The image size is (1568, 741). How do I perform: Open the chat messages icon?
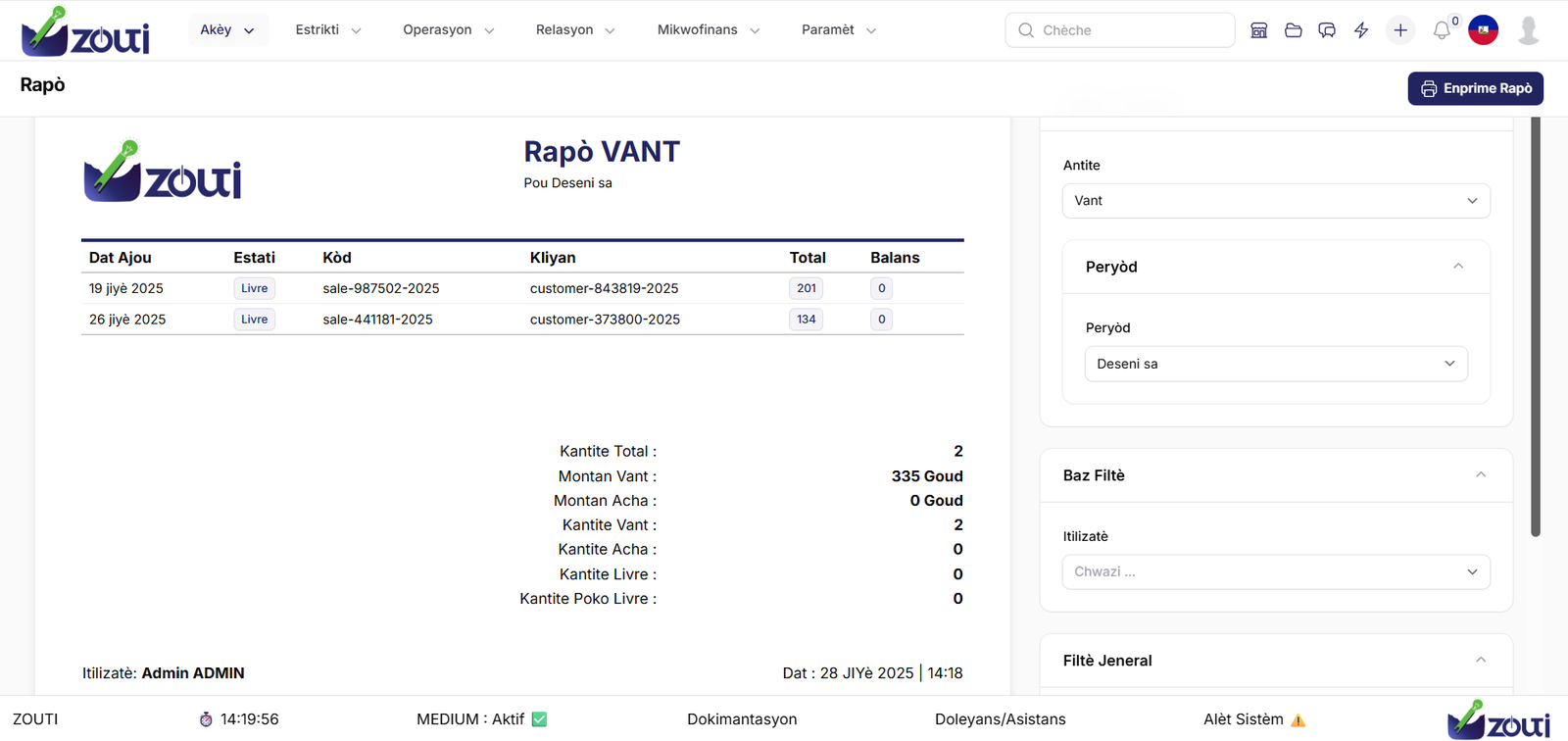point(1327,30)
